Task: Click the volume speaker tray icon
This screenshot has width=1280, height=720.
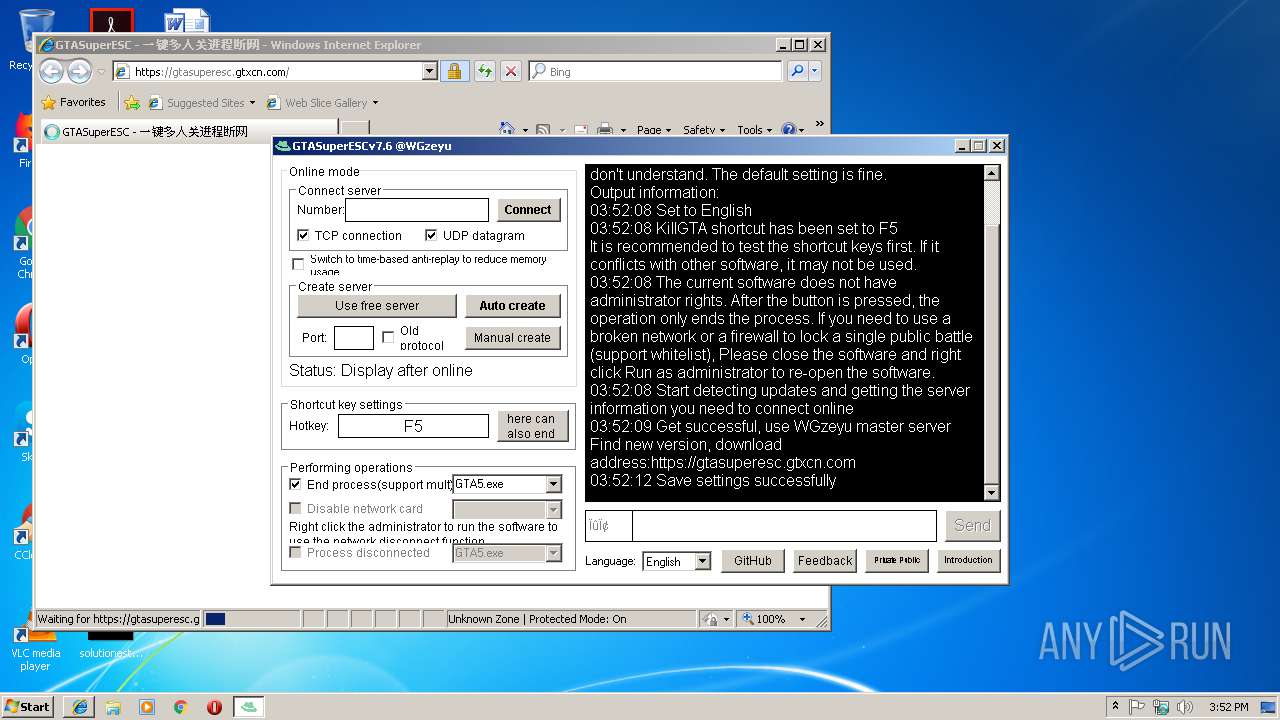Action: click(x=1184, y=706)
